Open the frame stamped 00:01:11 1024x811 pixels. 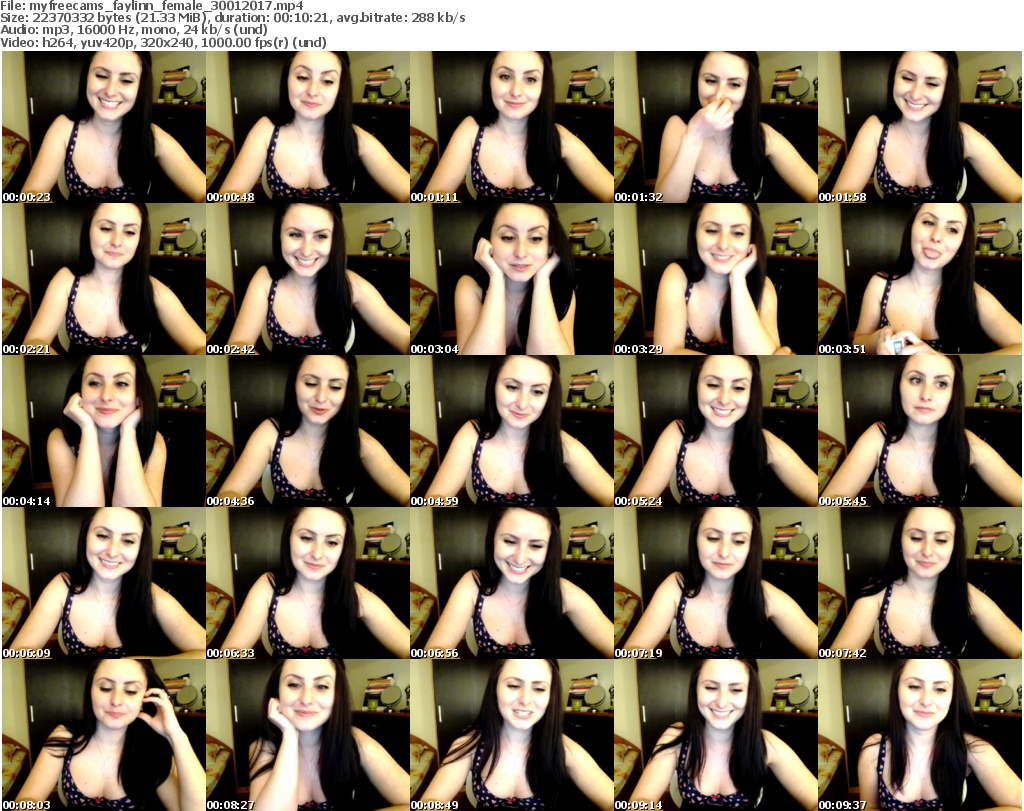pos(511,127)
